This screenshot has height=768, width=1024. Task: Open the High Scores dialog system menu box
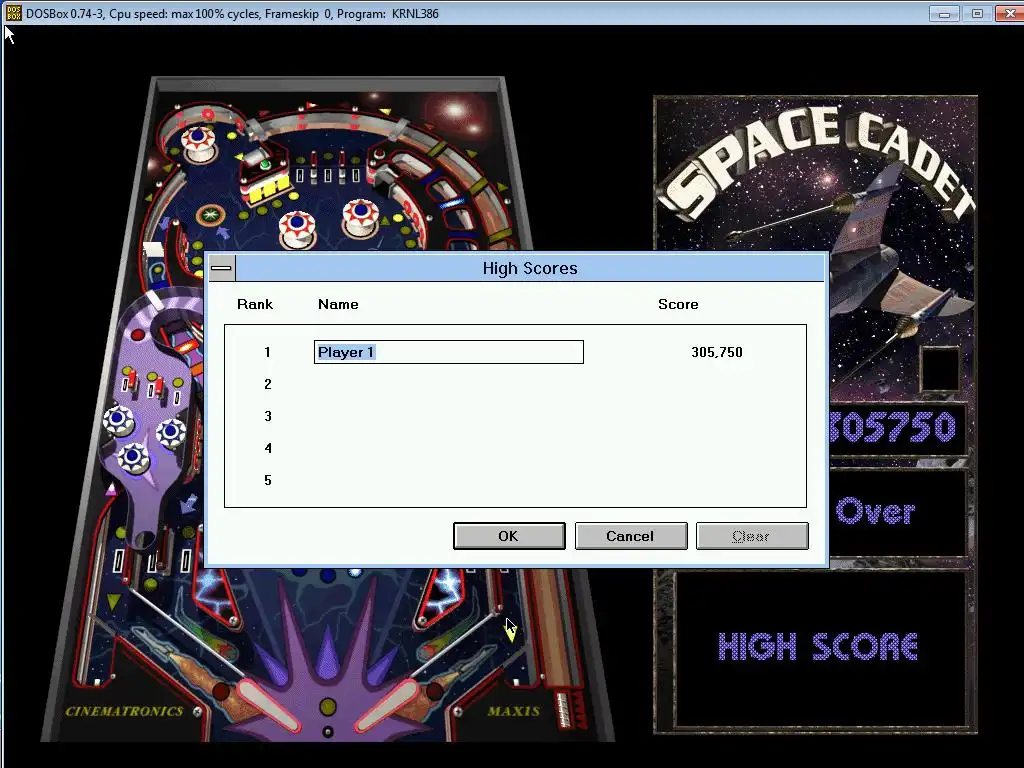[222, 268]
